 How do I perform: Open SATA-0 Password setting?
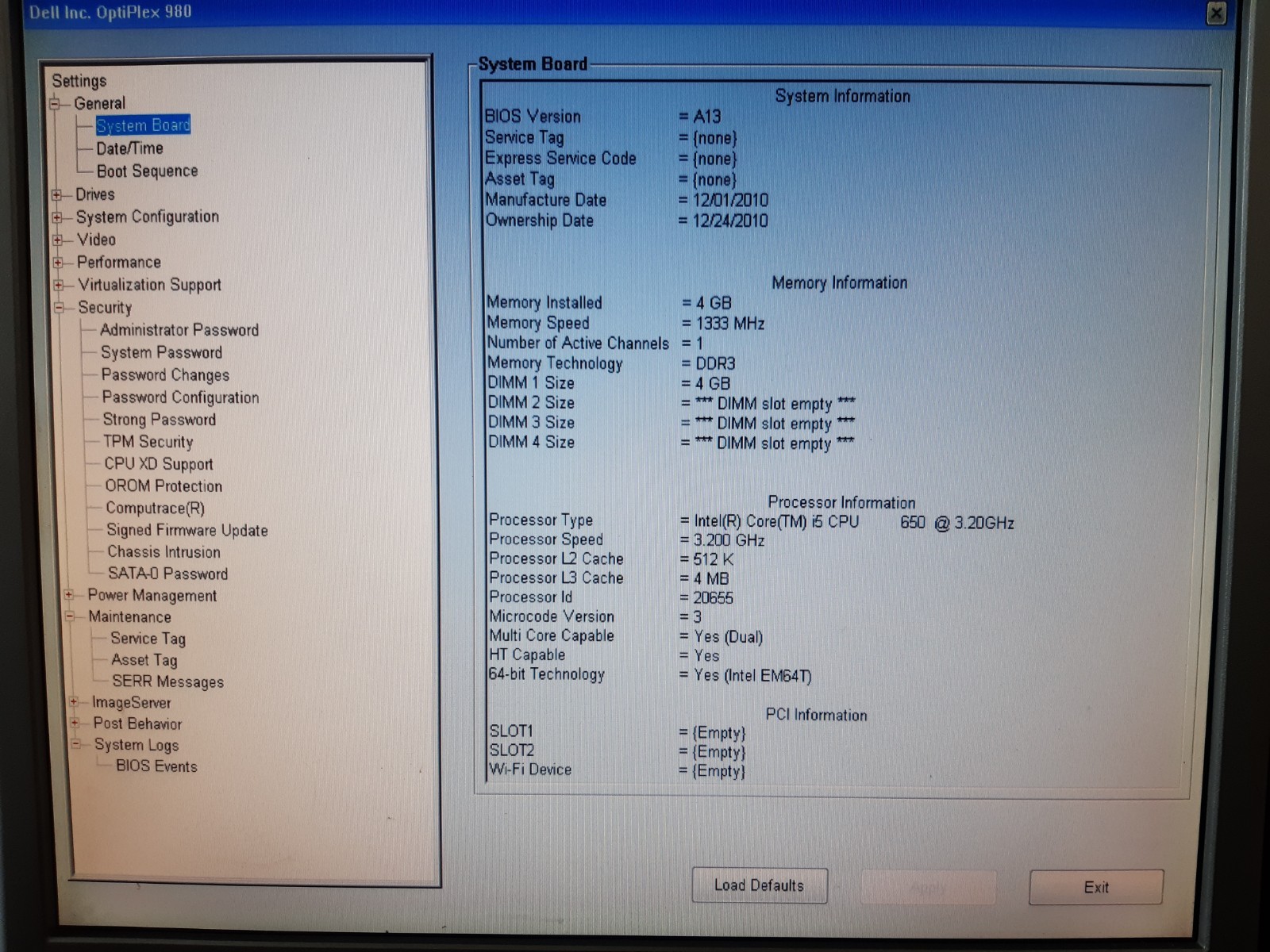point(168,574)
